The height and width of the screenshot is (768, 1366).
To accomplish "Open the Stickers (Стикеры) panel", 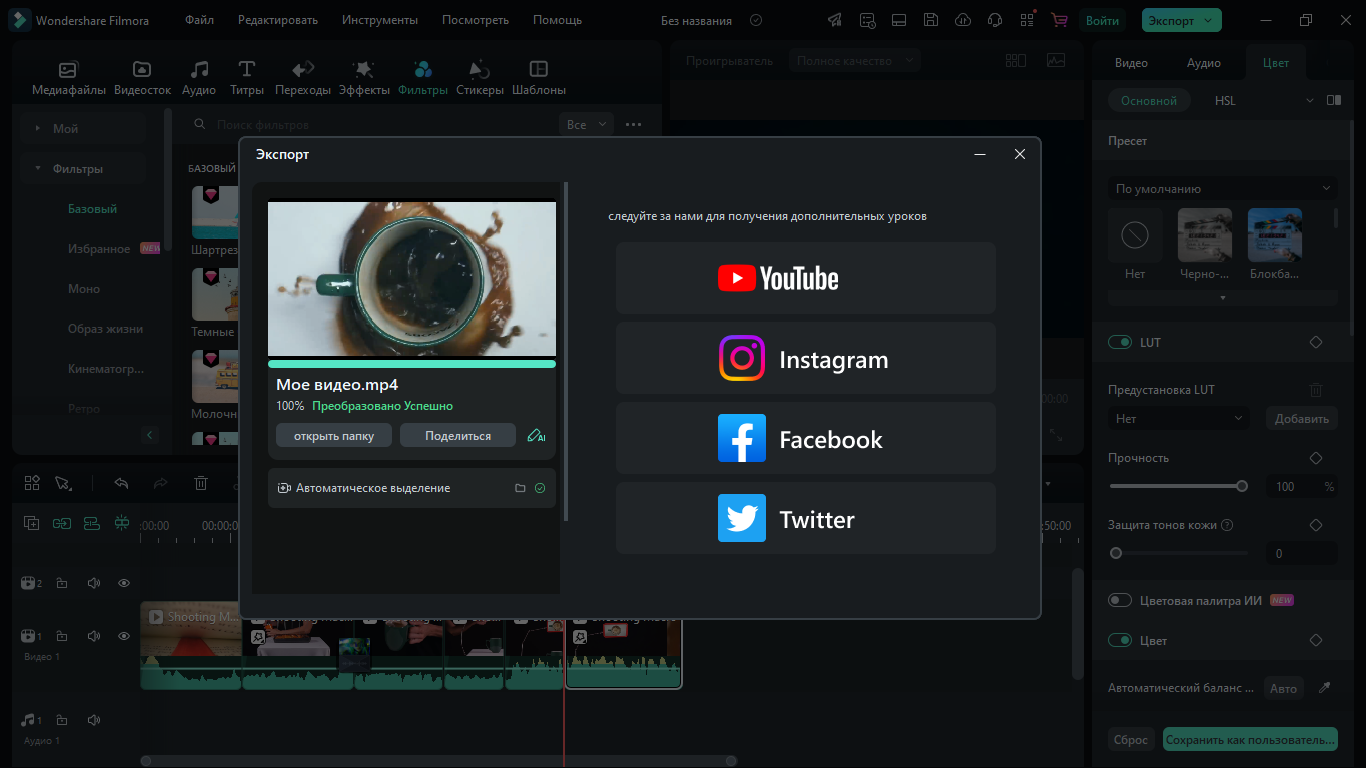I will pyautogui.click(x=479, y=77).
